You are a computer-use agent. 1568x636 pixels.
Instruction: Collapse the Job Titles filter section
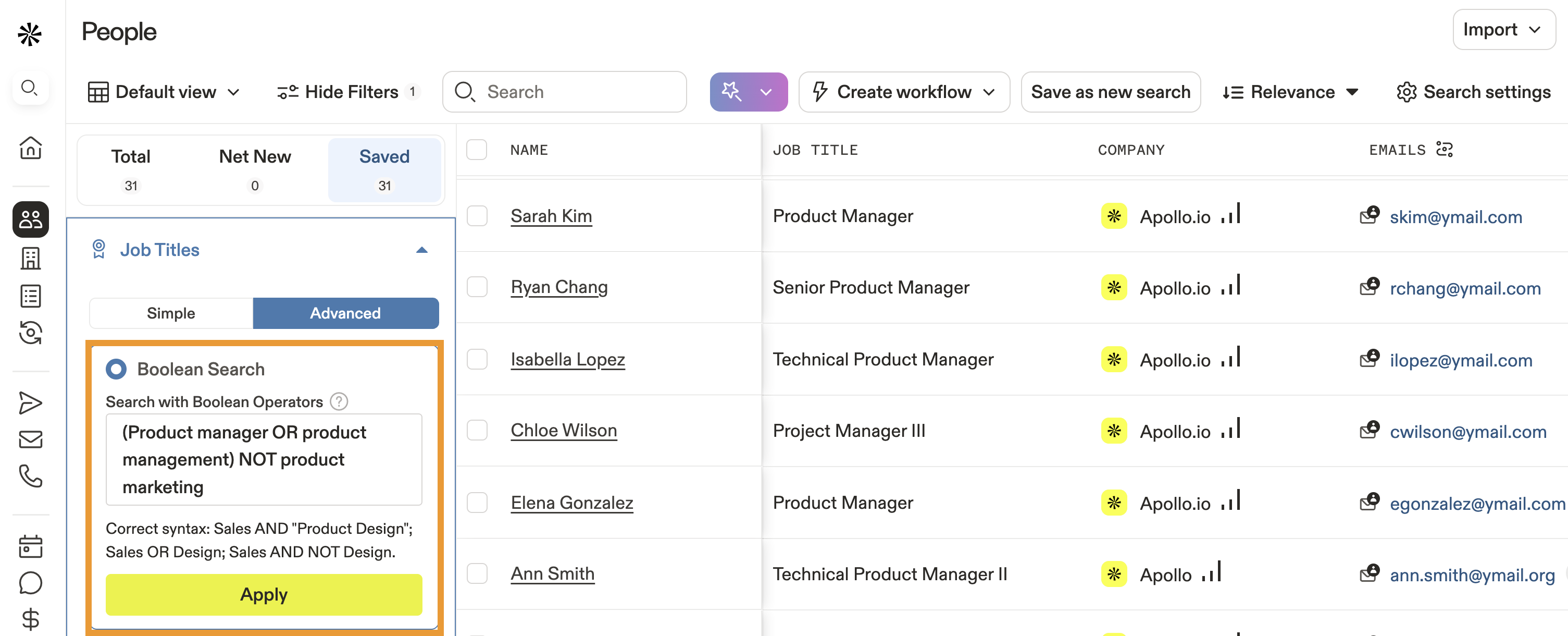(422, 249)
